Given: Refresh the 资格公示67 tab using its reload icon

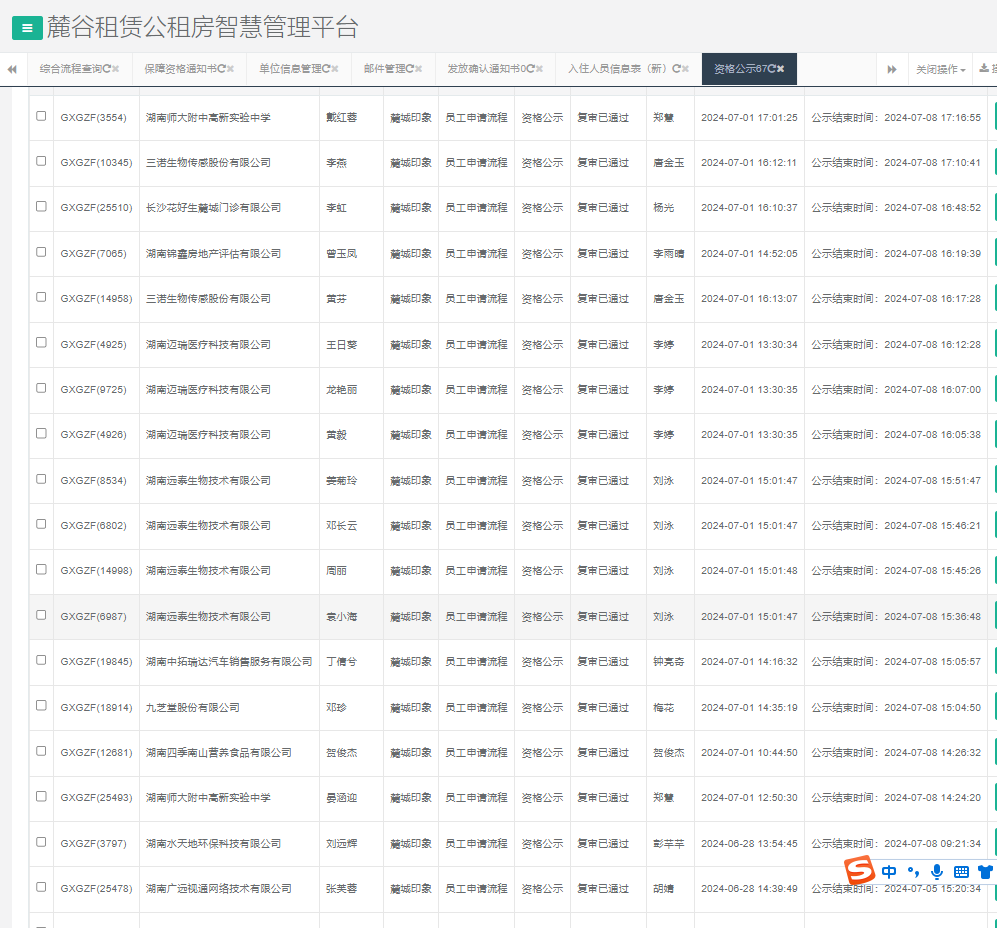Looking at the screenshot, I should click(x=771, y=69).
